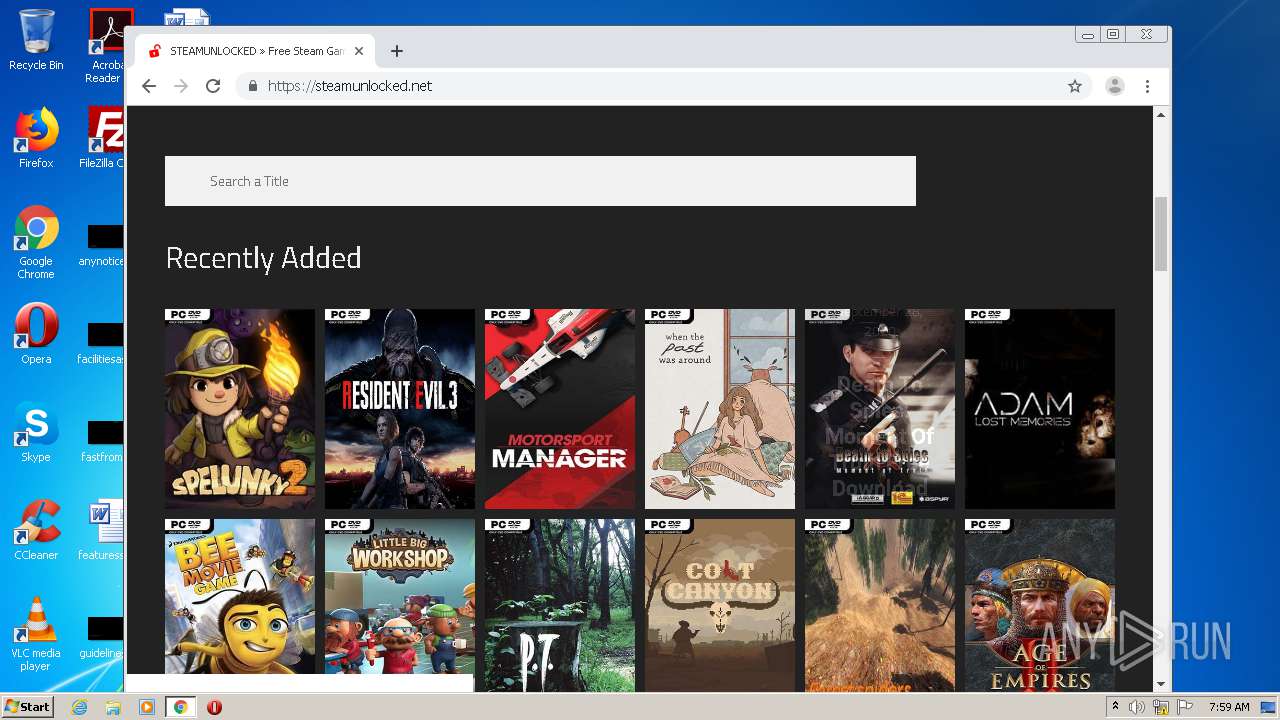Image resolution: width=1280 pixels, height=720 pixels.
Task: Open volume control in system tray
Action: click(x=1137, y=707)
